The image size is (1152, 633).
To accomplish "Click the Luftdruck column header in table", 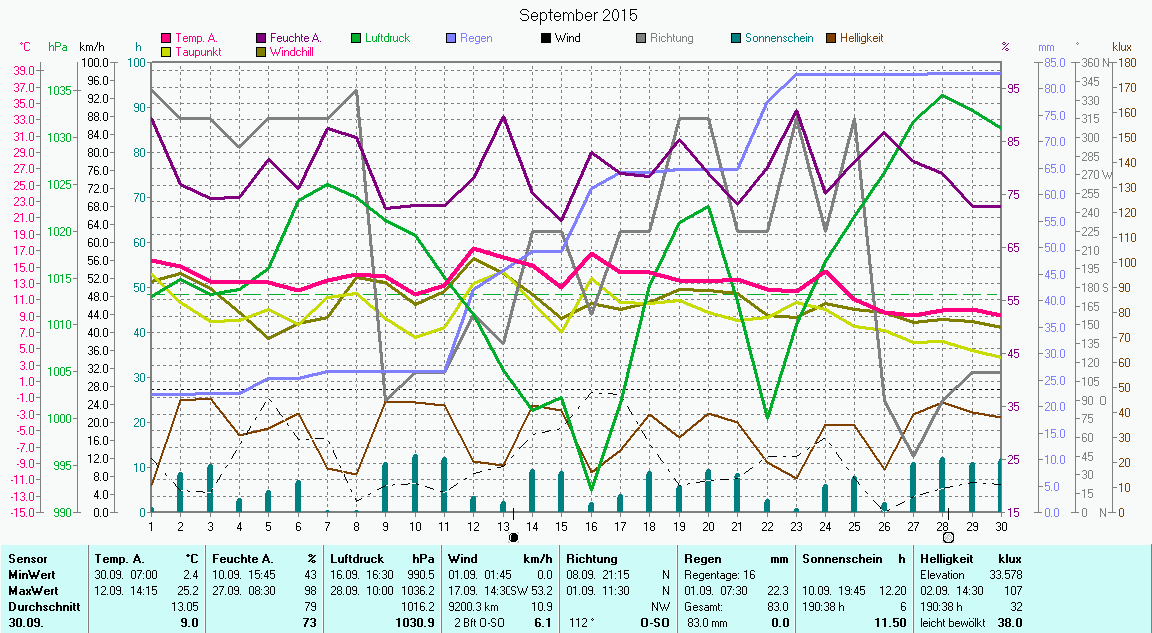I will point(358,559).
